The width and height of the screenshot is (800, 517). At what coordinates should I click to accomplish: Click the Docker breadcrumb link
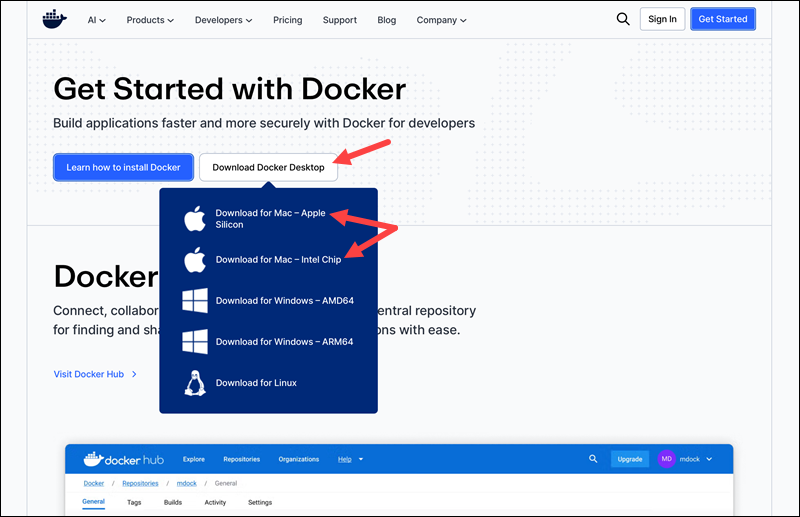click(x=94, y=483)
